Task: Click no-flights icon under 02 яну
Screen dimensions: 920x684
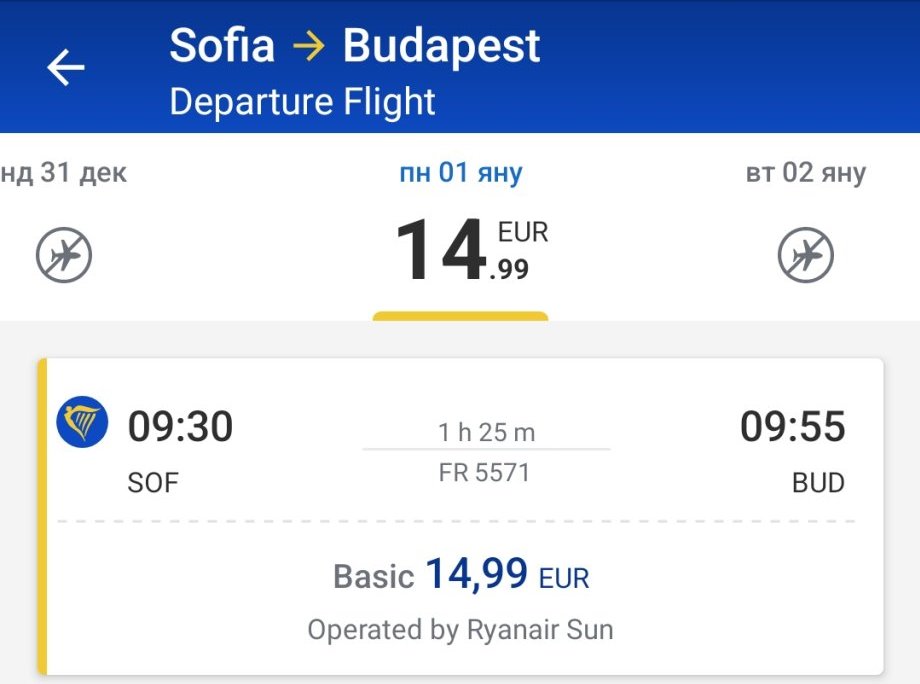Action: [805, 256]
